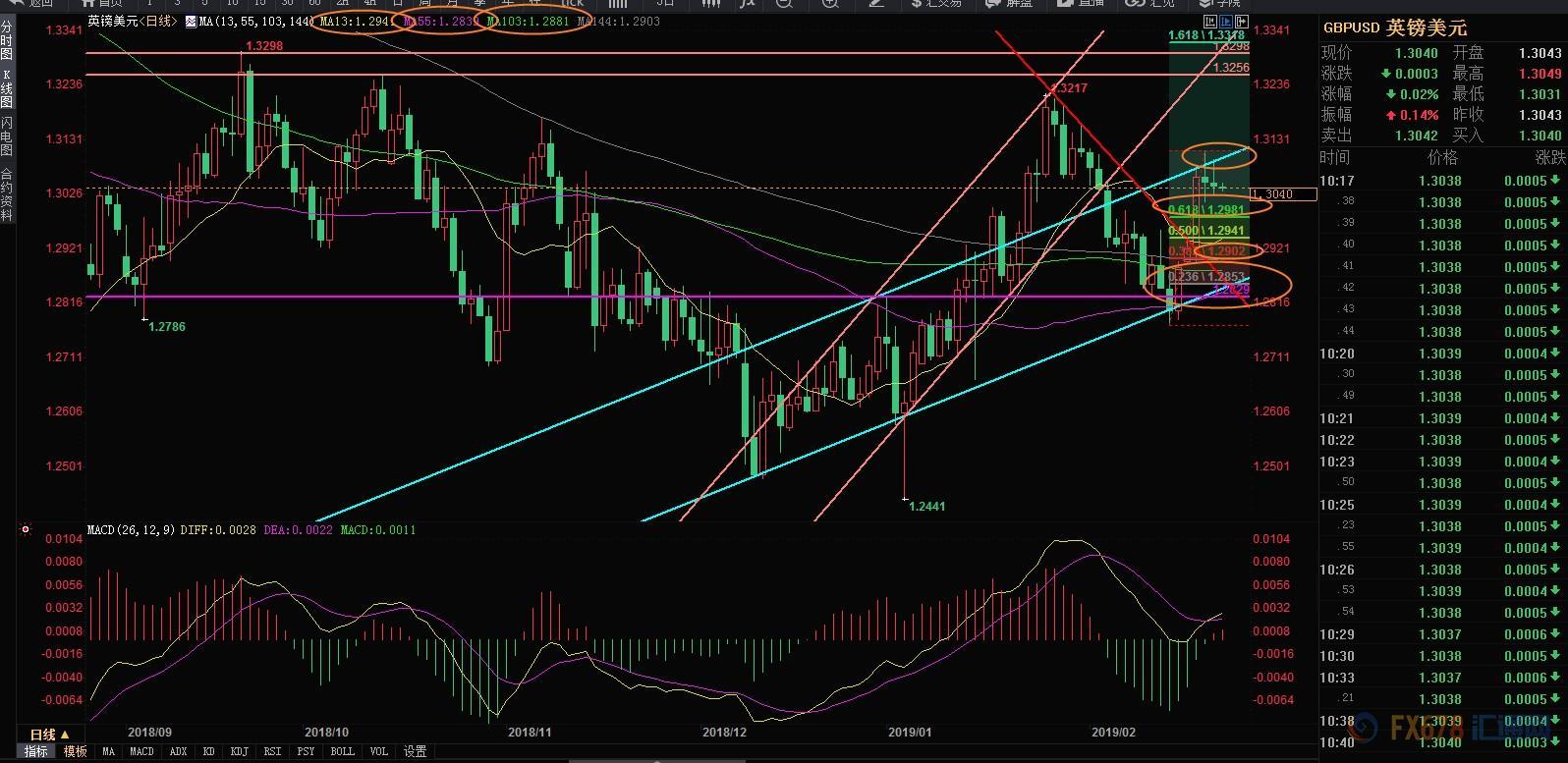The image size is (1568, 763).
Task: Apply the RSI indicator button
Action: click(x=274, y=751)
